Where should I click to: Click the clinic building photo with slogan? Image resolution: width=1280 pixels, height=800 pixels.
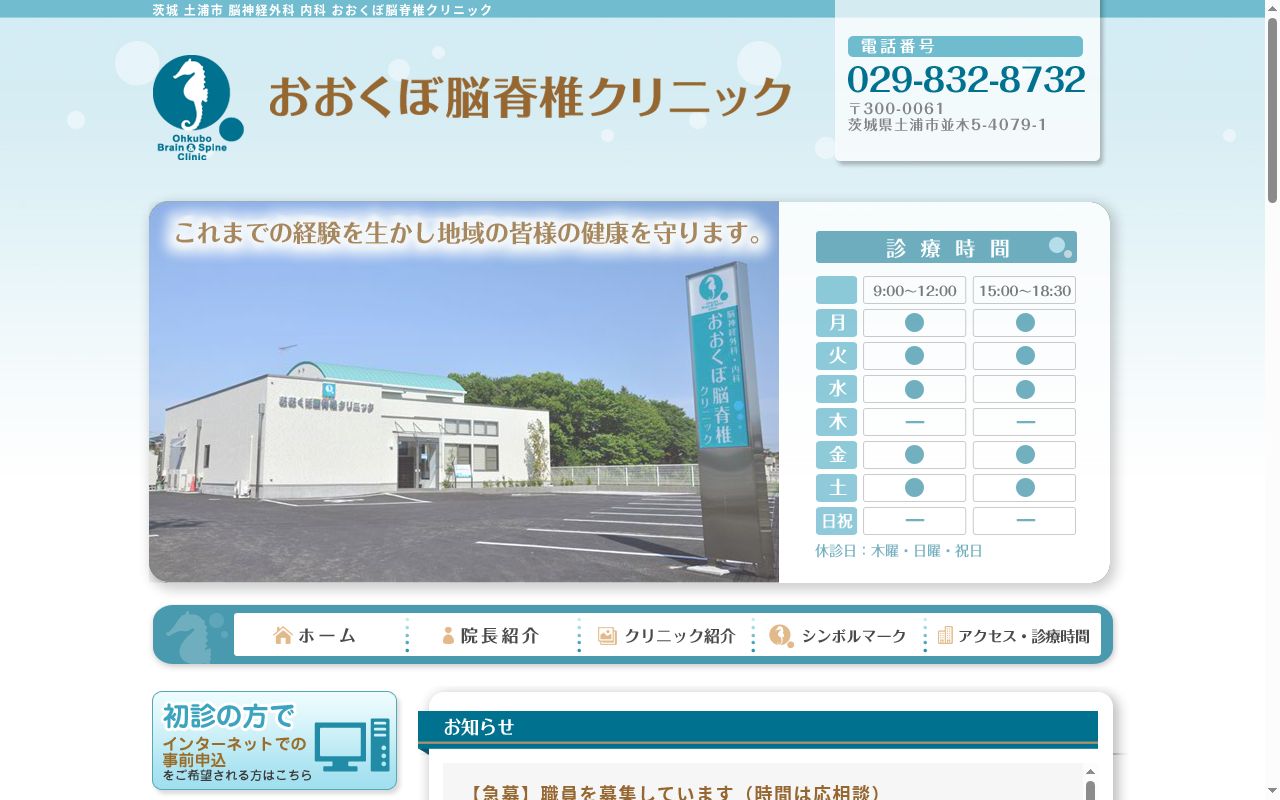coord(464,392)
